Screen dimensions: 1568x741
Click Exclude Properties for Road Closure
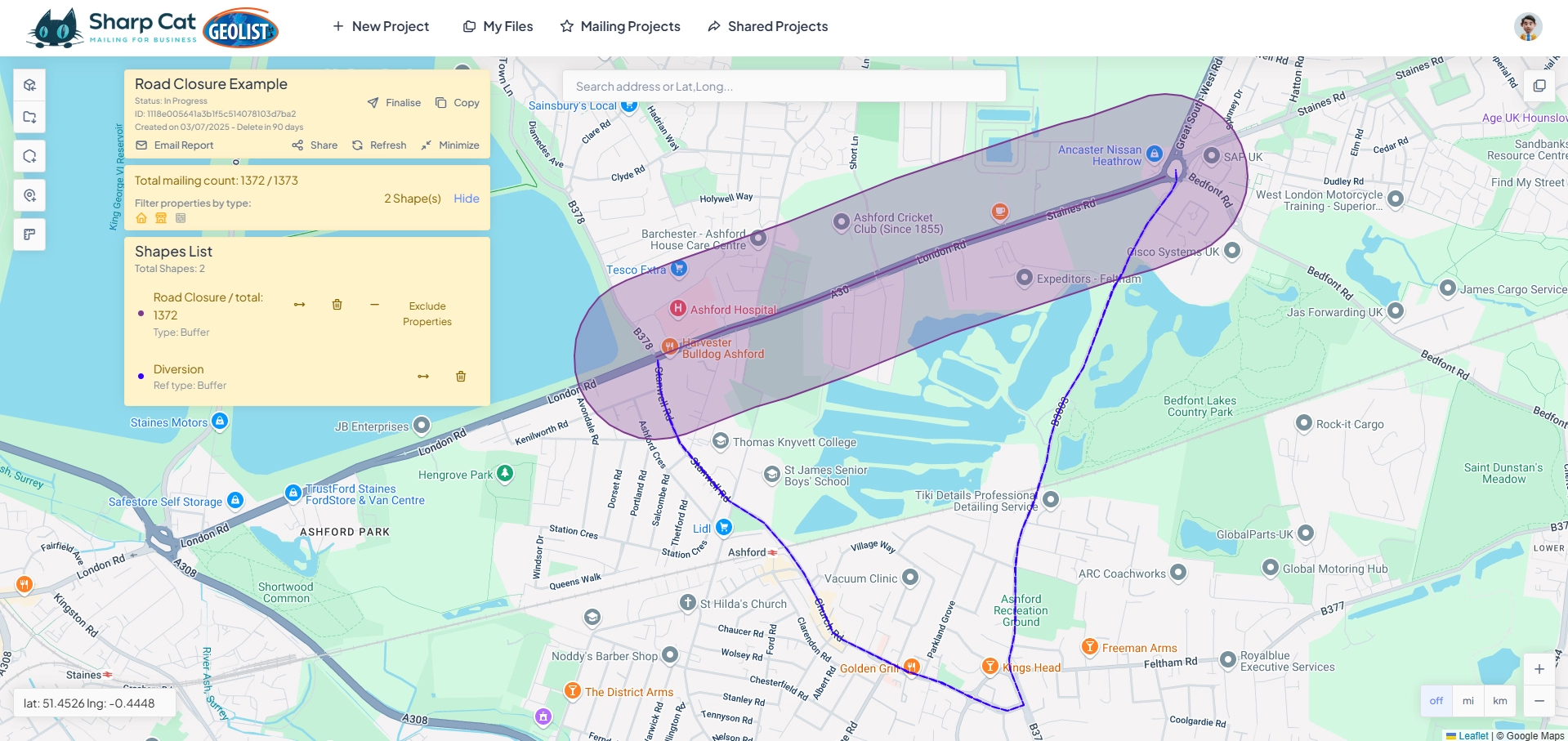point(427,314)
